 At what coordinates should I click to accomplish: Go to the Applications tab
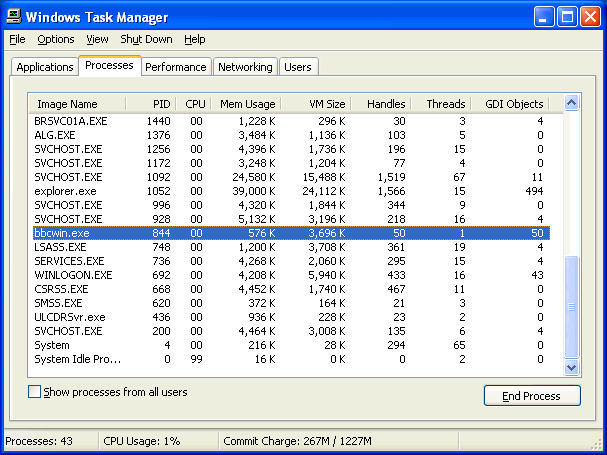[45, 67]
